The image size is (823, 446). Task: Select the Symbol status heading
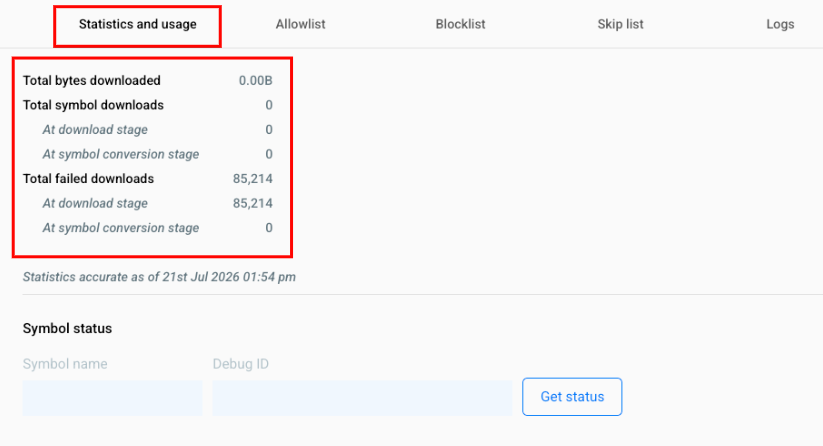(67, 328)
